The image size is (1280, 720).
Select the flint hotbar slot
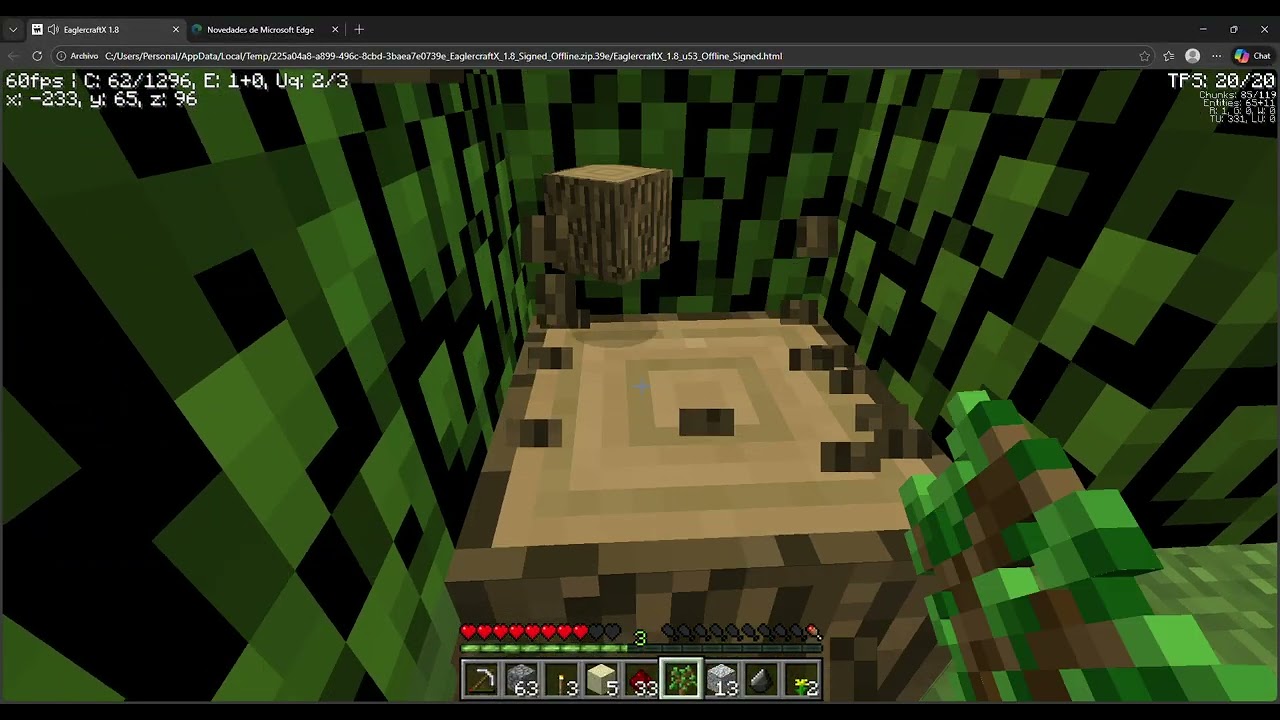[761, 679]
